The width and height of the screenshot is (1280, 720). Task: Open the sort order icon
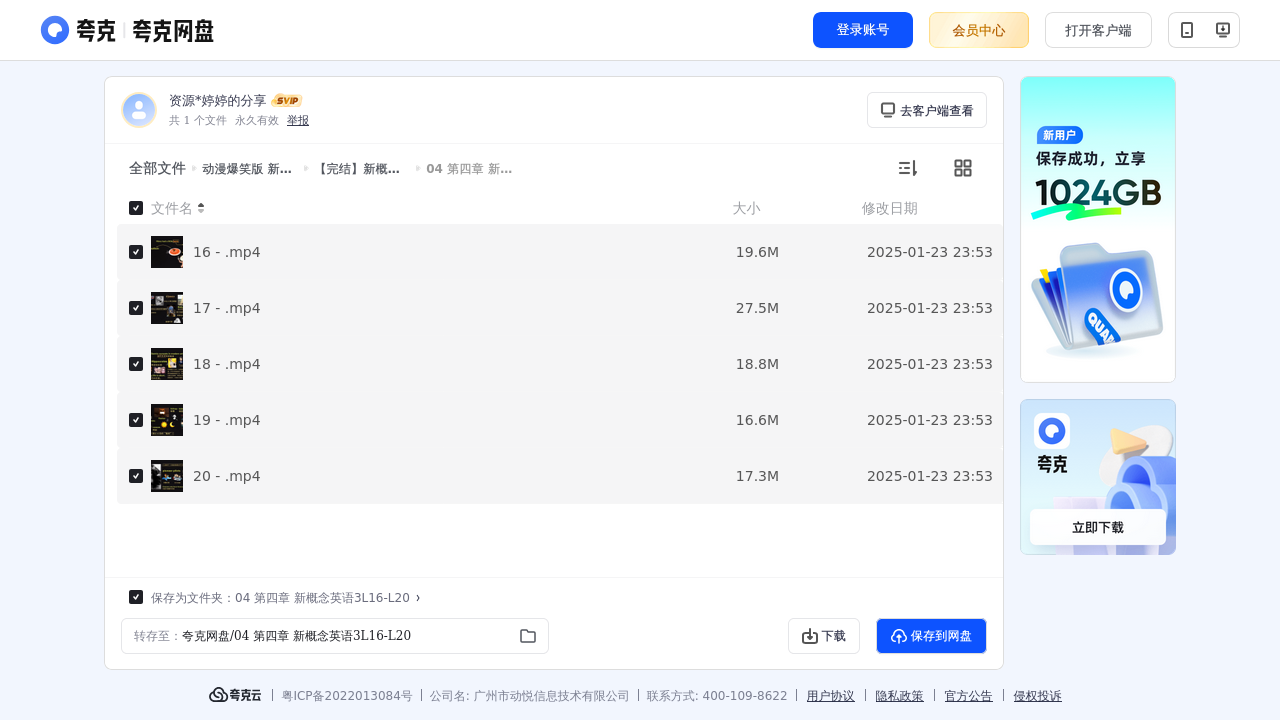coord(907,168)
